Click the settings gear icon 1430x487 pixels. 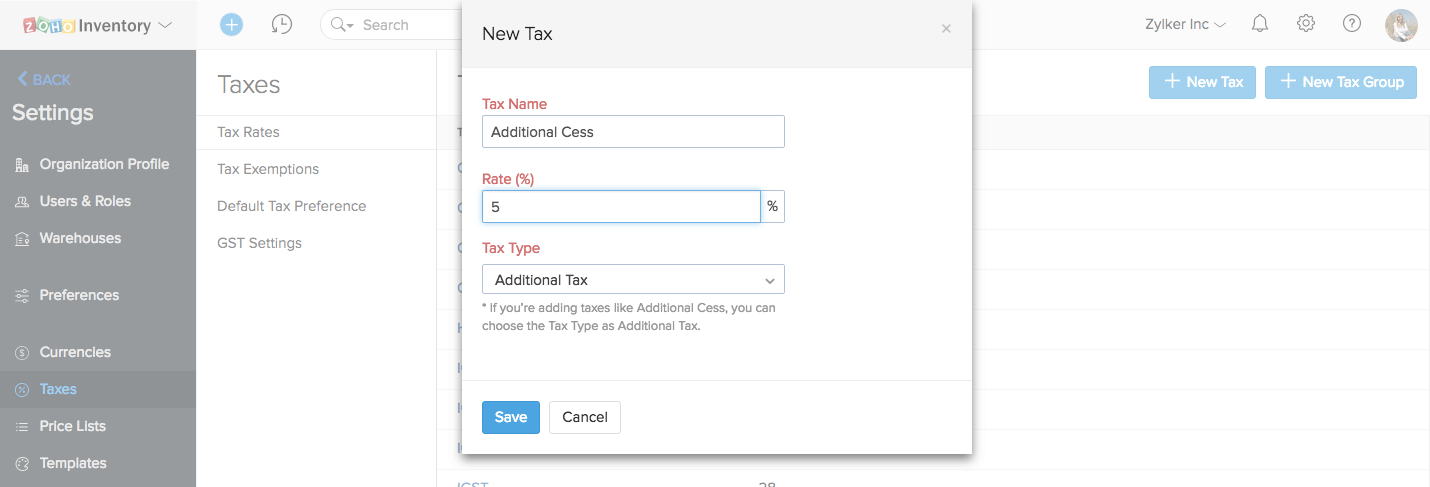click(1306, 24)
